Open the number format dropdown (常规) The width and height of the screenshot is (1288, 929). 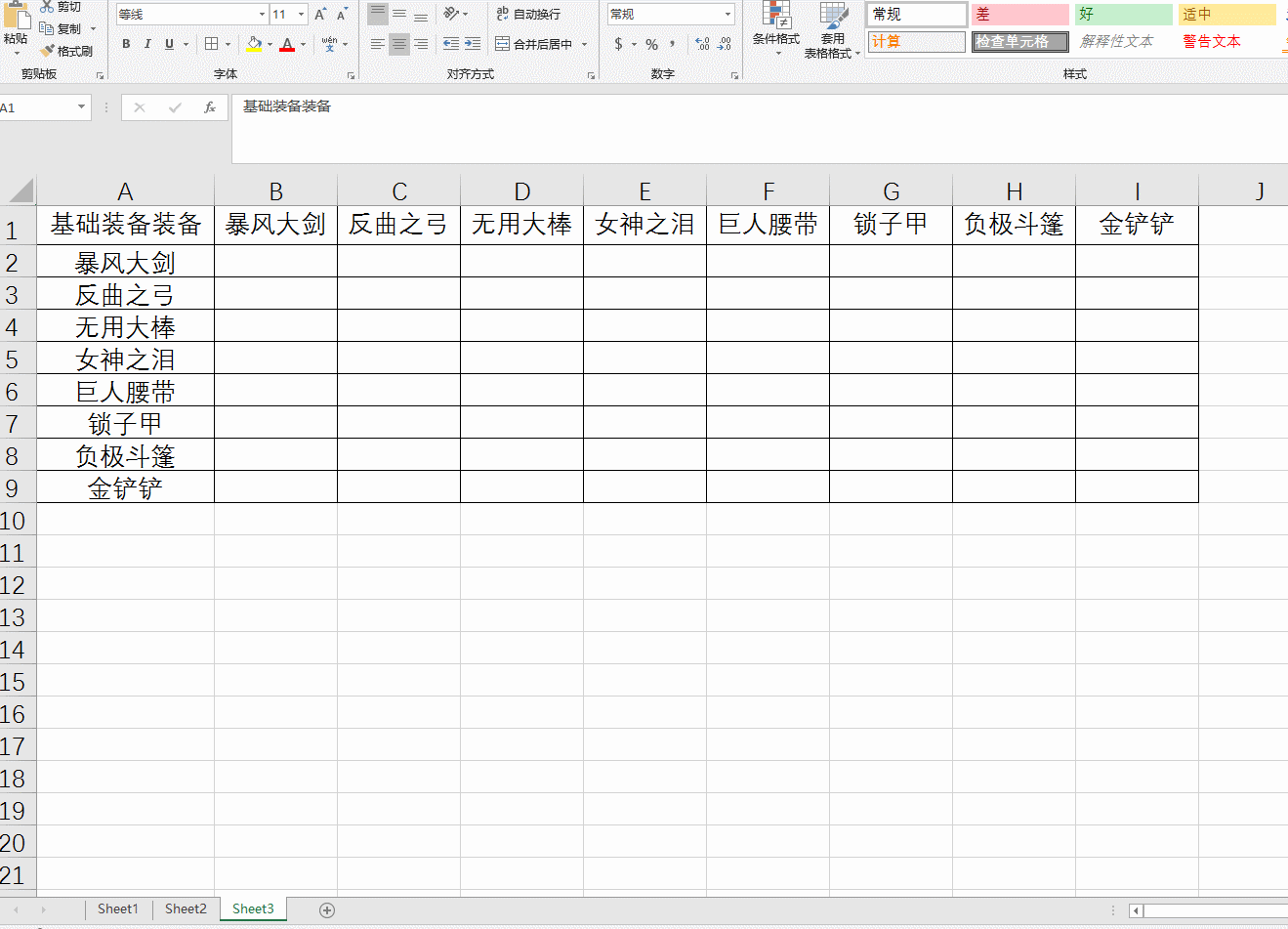[728, 15]
